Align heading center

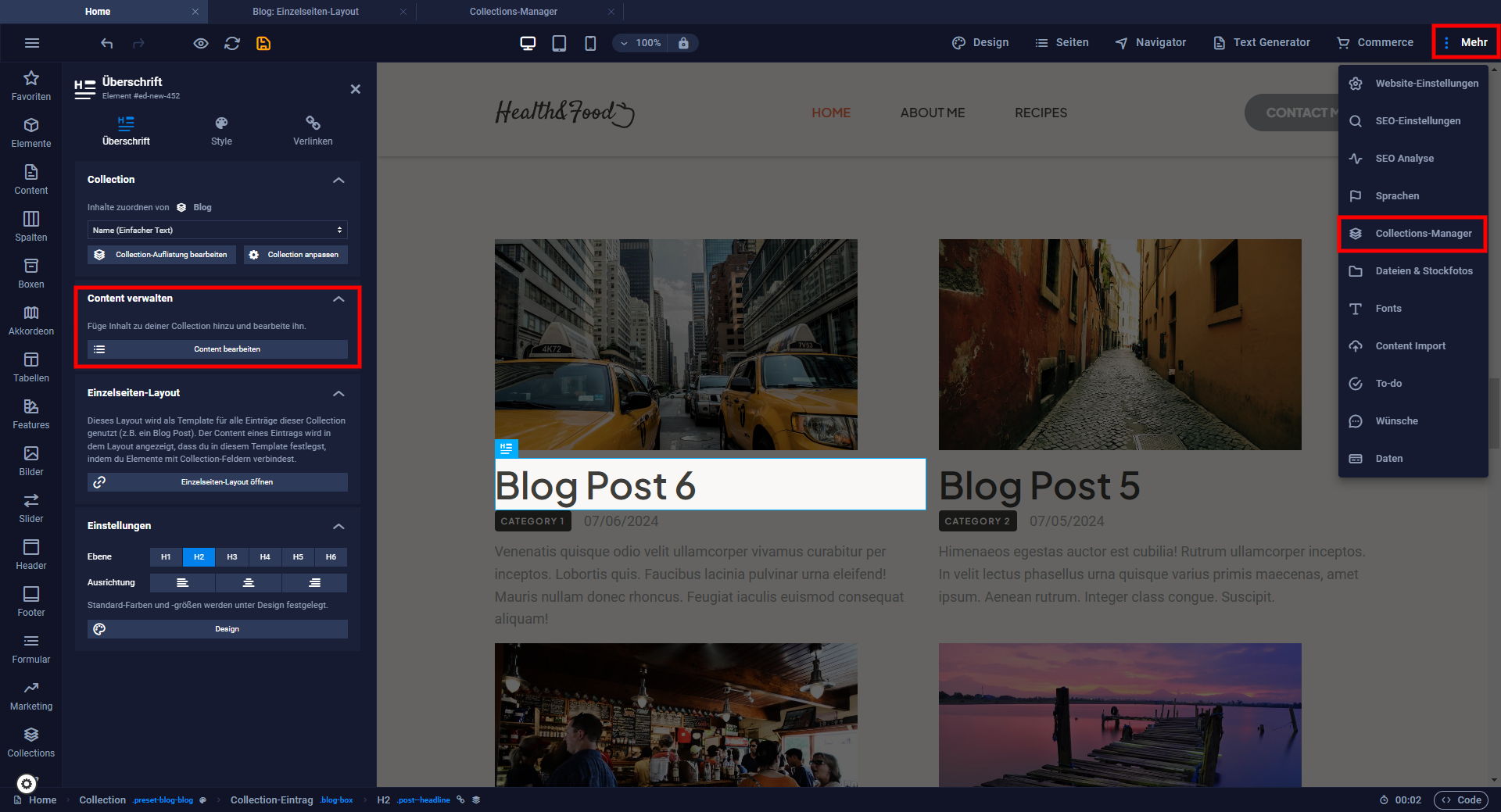point(248,583)
